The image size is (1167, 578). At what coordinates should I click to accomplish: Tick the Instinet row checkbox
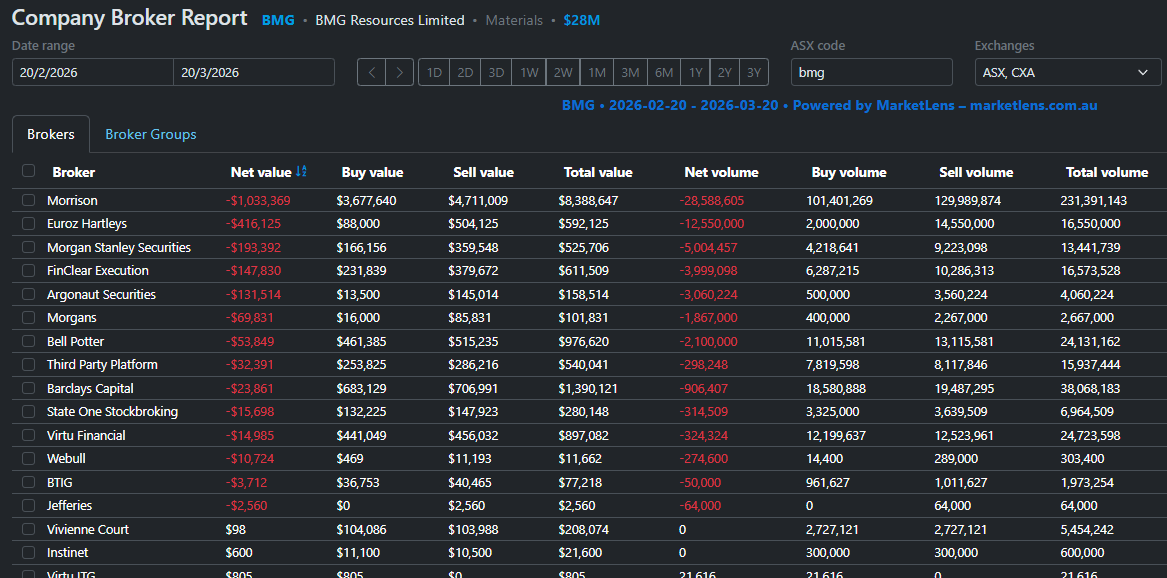coord(28,553)
